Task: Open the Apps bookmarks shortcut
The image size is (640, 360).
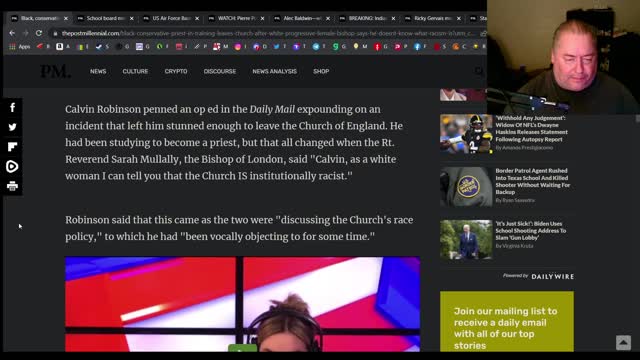Action: tap(20, 47)
